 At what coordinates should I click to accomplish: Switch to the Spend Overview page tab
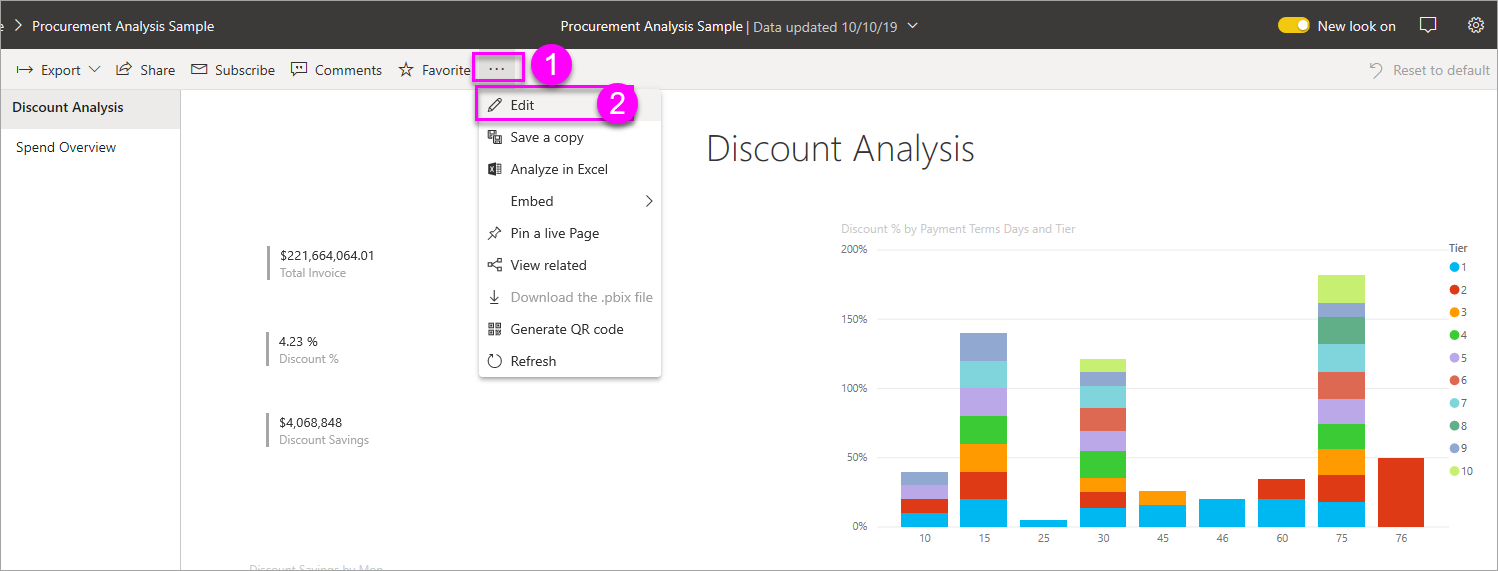point(90,147)
